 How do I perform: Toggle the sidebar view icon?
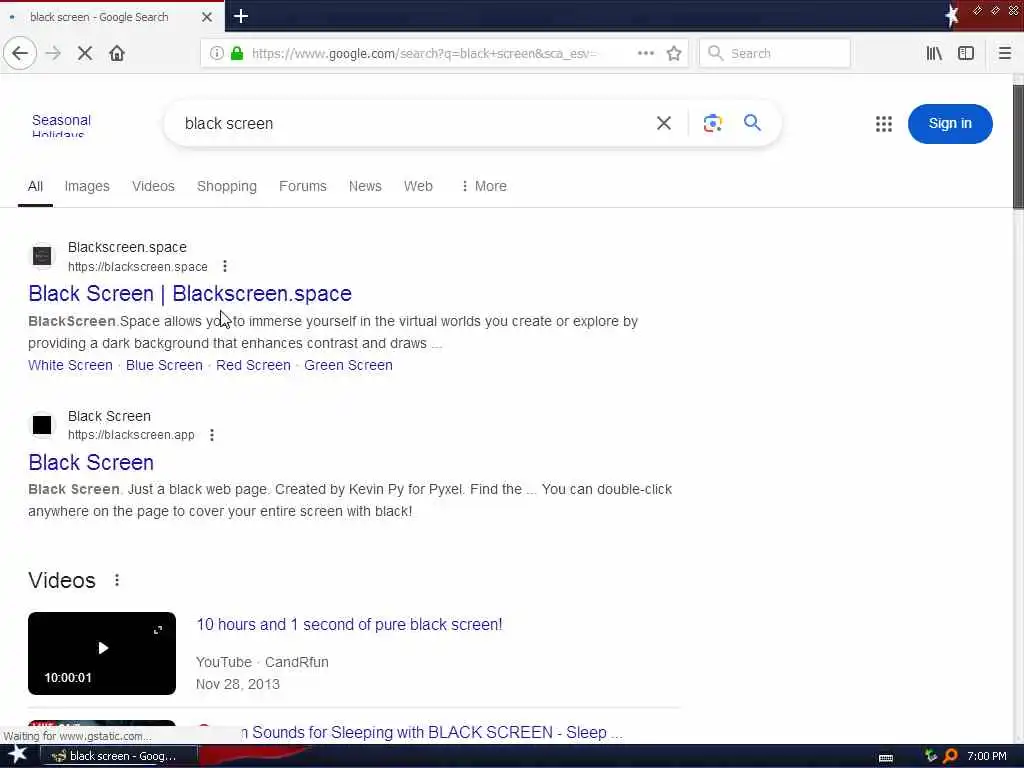coord(966,54)
